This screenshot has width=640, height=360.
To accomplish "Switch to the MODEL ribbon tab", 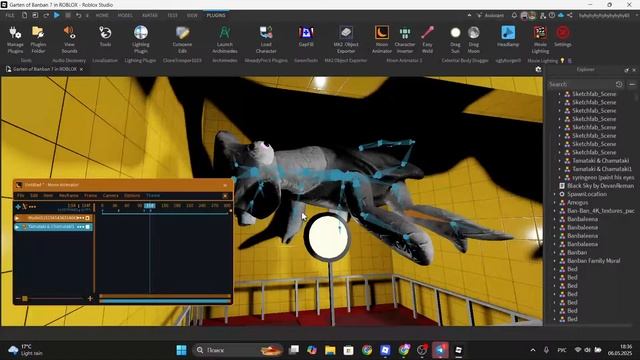I will [x=125, y=15].
